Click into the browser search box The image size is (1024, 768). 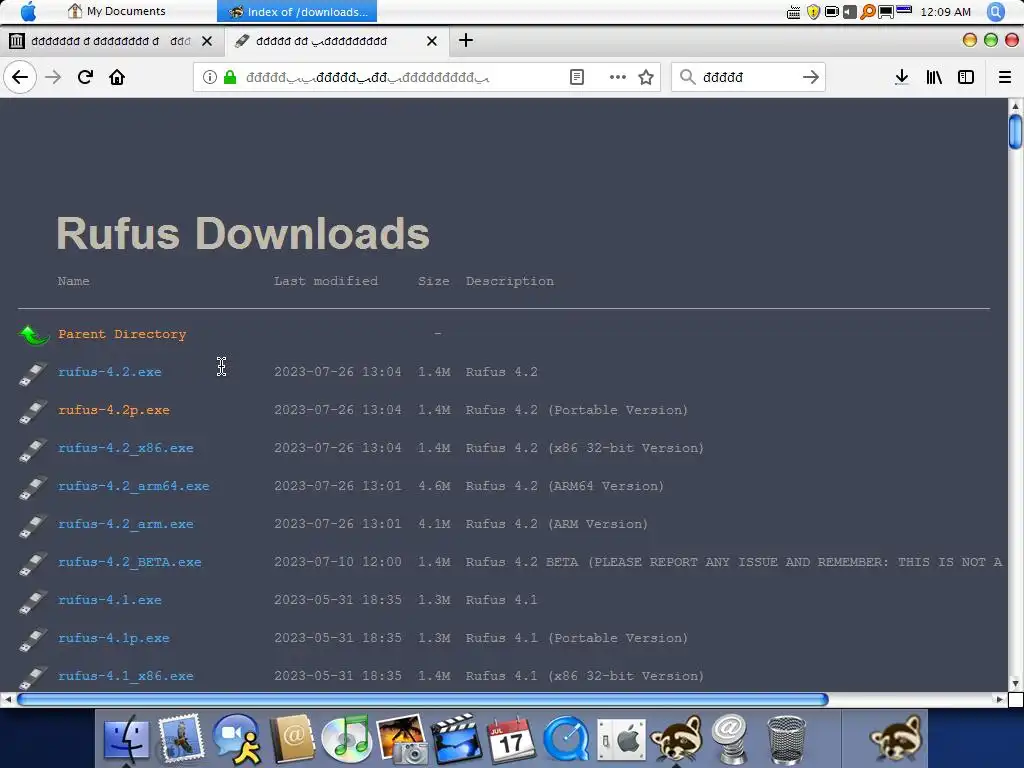coord(748,77)
